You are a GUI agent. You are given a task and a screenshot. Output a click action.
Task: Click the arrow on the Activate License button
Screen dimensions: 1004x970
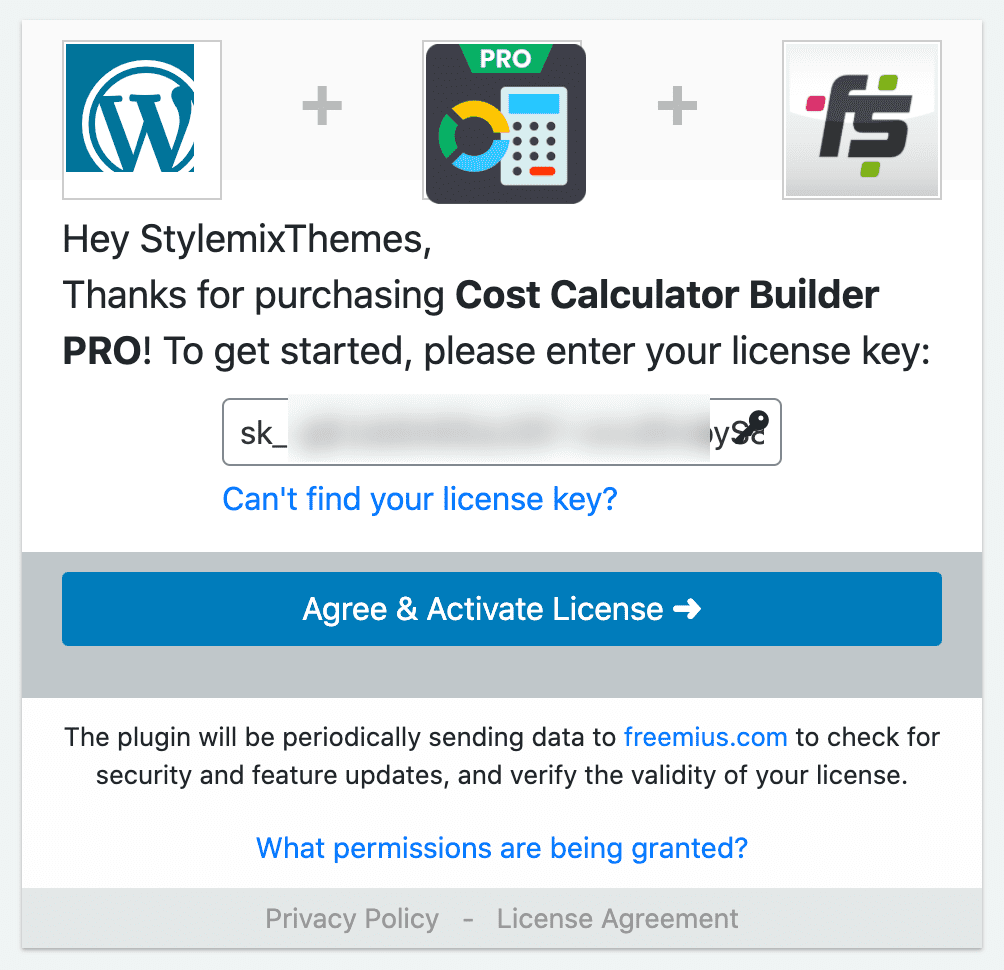[687, 609]
